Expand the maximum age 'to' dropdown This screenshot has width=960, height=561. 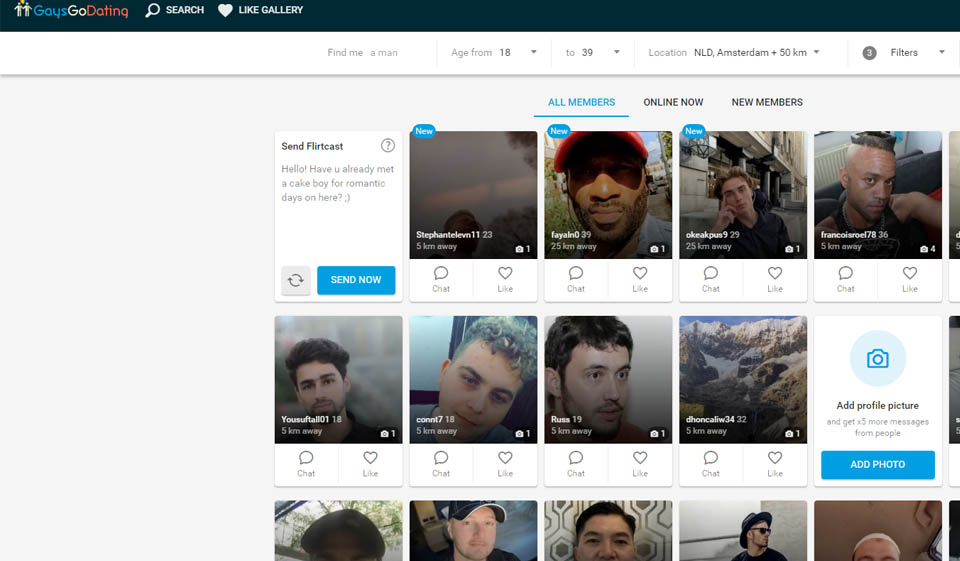click(x=616, y=53)
